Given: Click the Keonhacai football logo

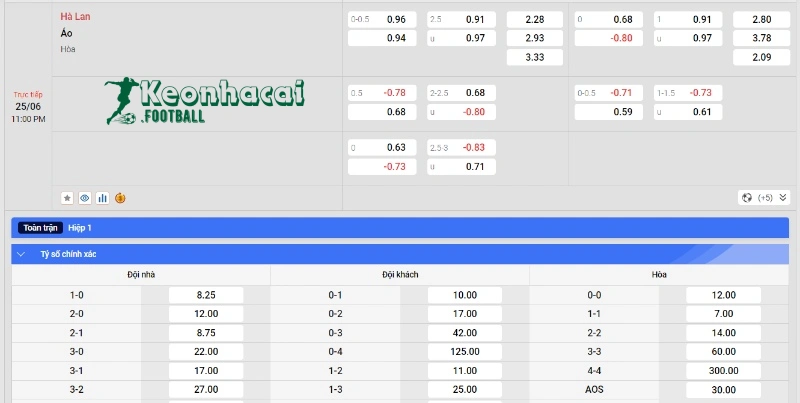Looking at the screenshot, I should (204, 102).
